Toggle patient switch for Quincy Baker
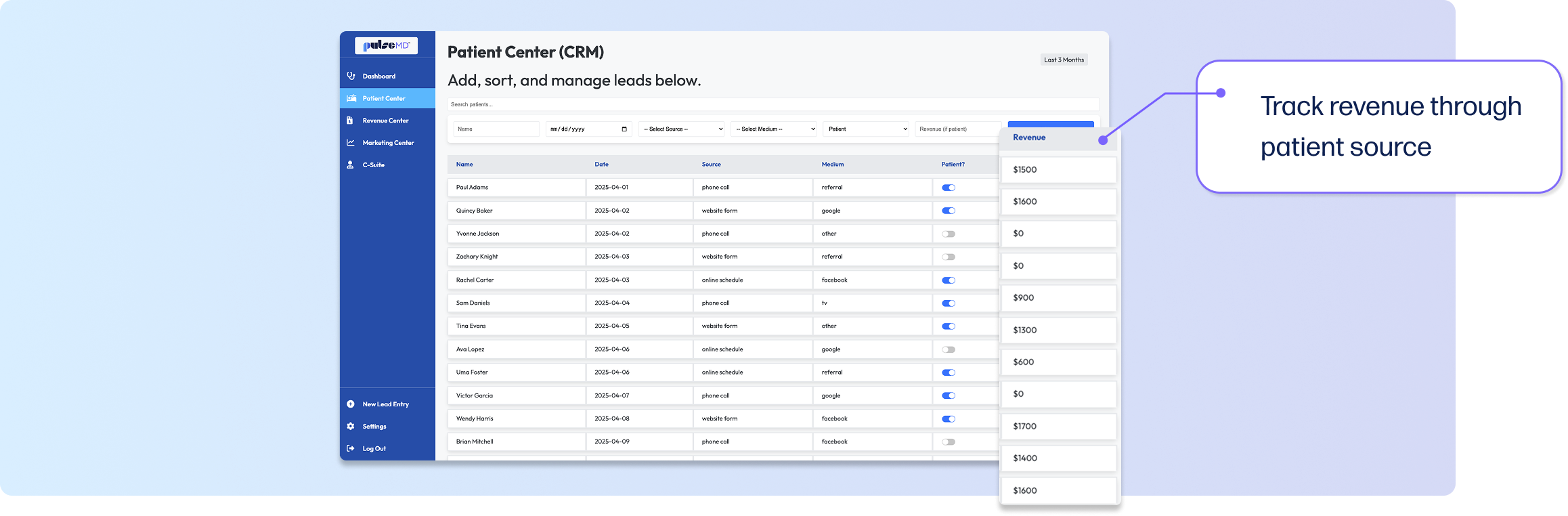The height and width of the screenshot is (516, 1568). pyautogui.click(x=949, y=211)
